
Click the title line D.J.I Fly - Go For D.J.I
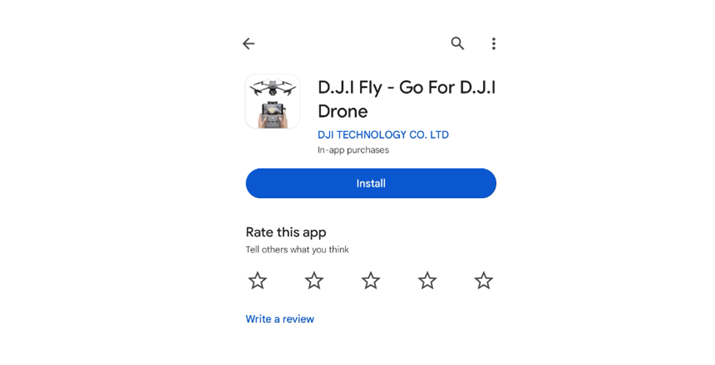pos(406,88)
